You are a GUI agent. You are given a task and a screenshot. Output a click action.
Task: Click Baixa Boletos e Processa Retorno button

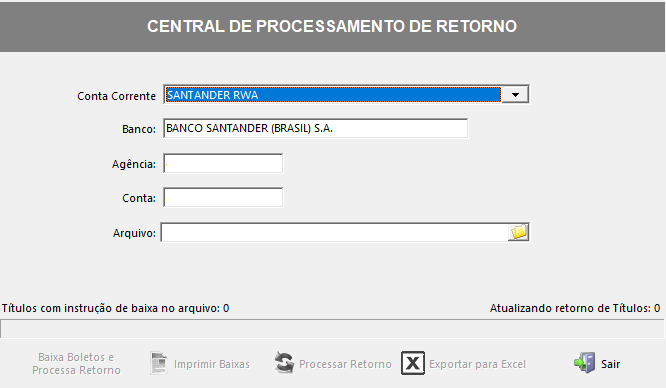(76, 364)
